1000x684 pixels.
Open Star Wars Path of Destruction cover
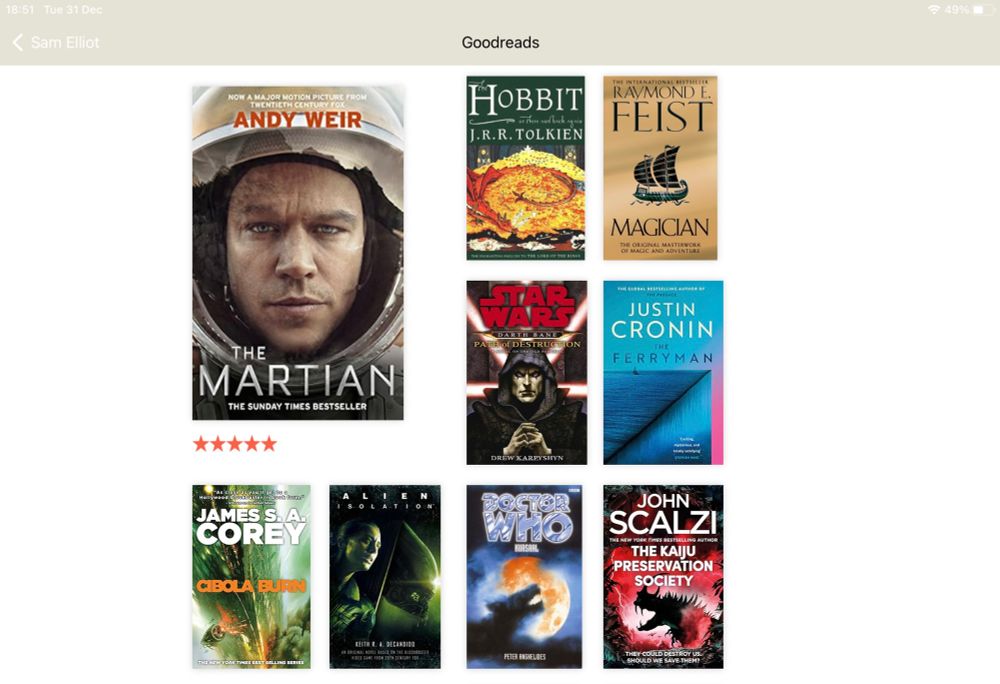[527, 372]
